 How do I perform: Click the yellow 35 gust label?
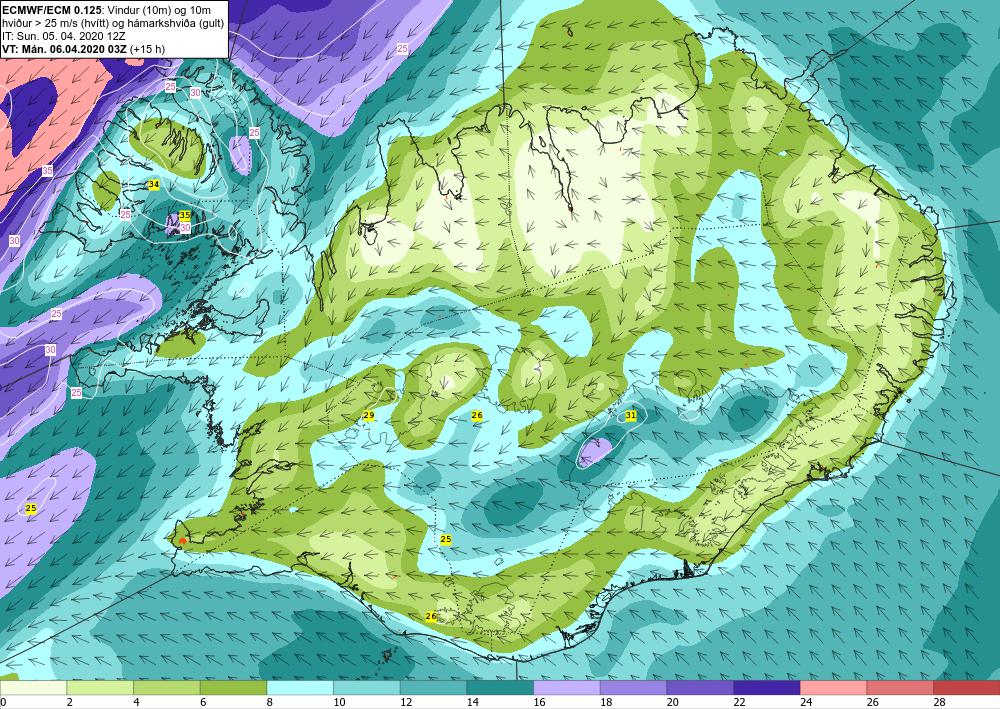[185, 215]
